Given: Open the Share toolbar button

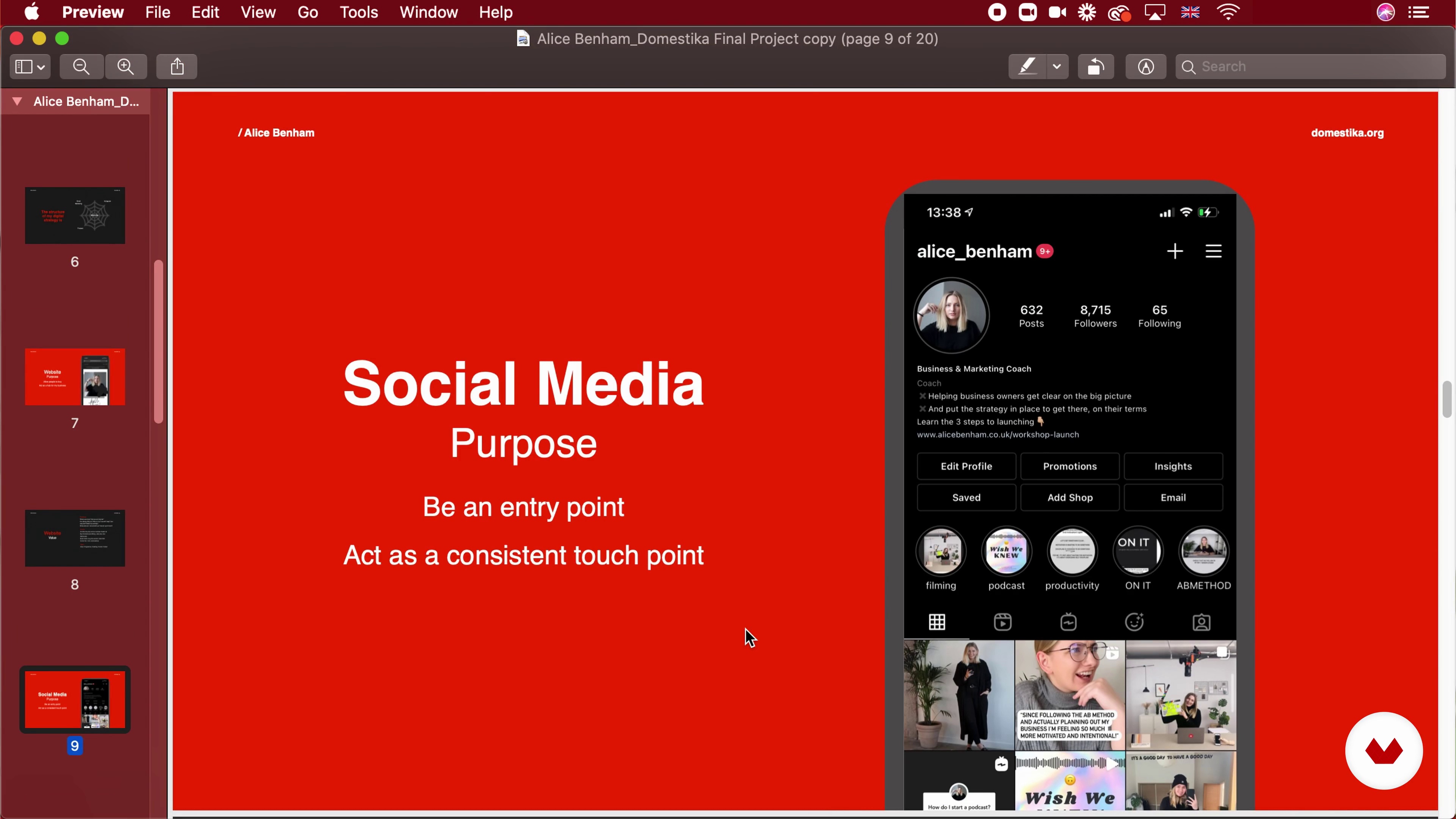Looking at the screenshot, I should point(177,67).
